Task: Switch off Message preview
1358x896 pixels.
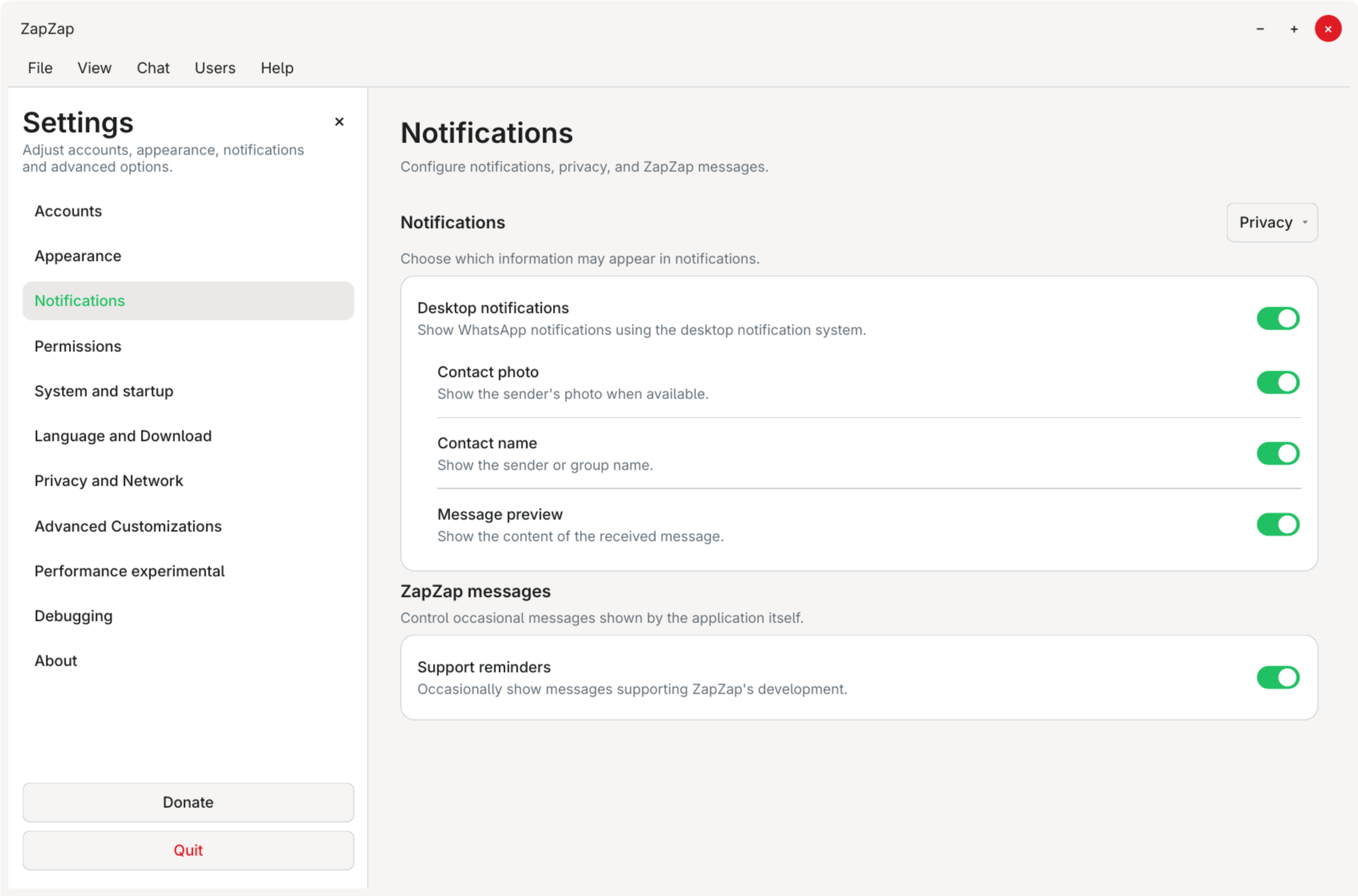Action: click(x=1277, y=524)
